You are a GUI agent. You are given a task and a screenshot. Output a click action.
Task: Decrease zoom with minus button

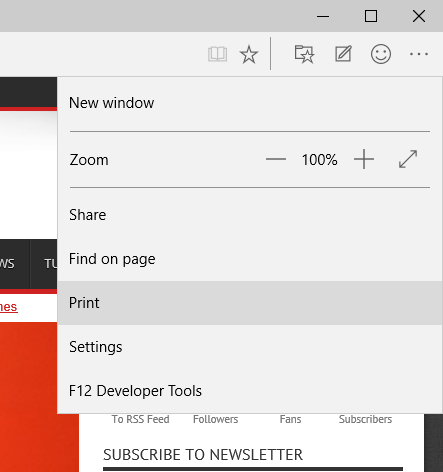276,159
